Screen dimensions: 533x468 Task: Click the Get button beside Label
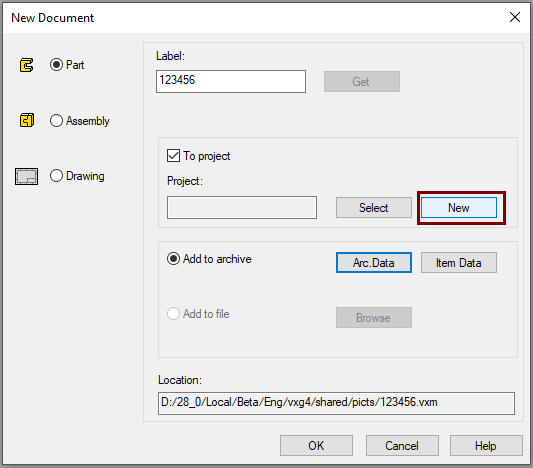[362, 82]
